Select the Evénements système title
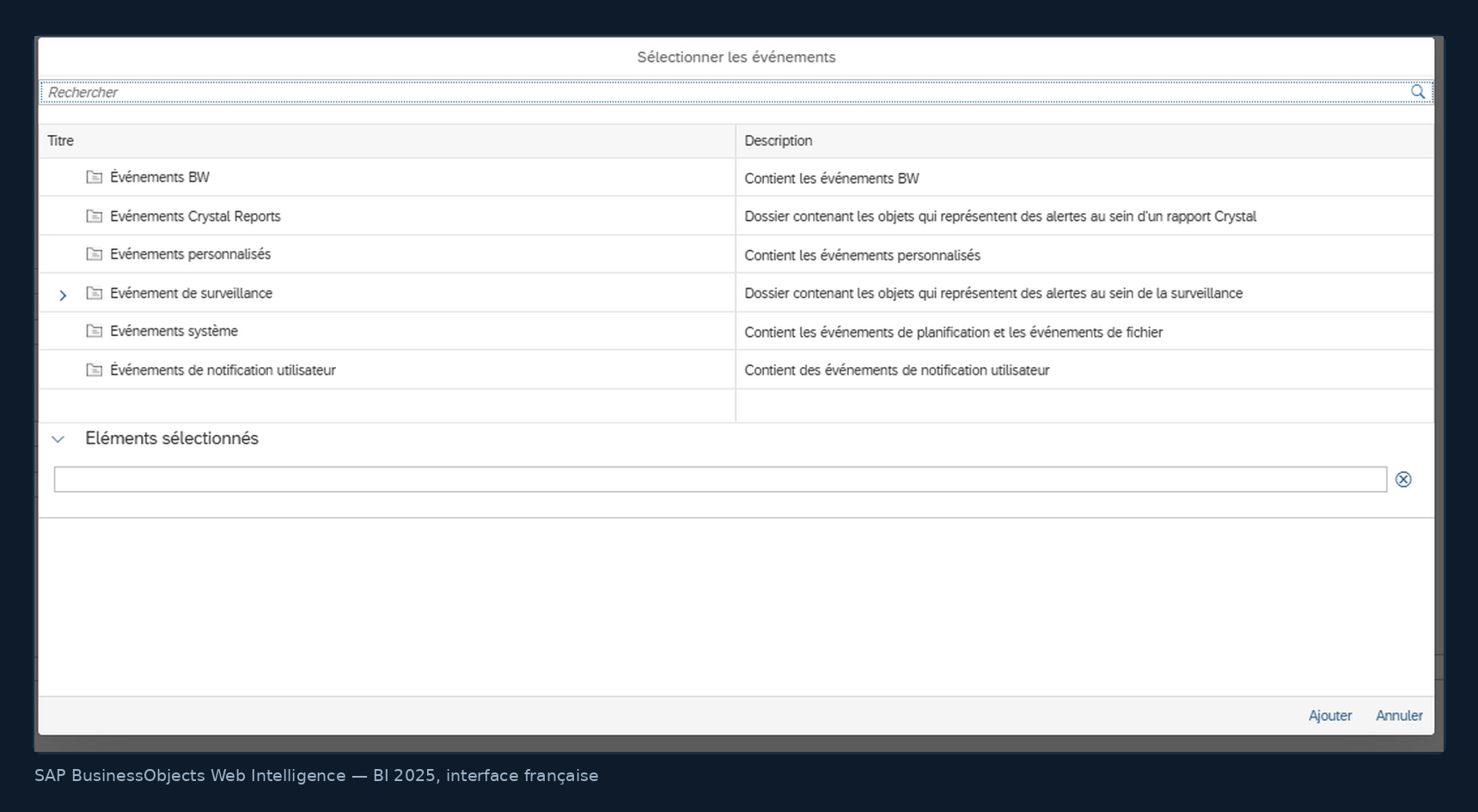1478x812 pixels. pyautogui.click(x=174, y=331)
